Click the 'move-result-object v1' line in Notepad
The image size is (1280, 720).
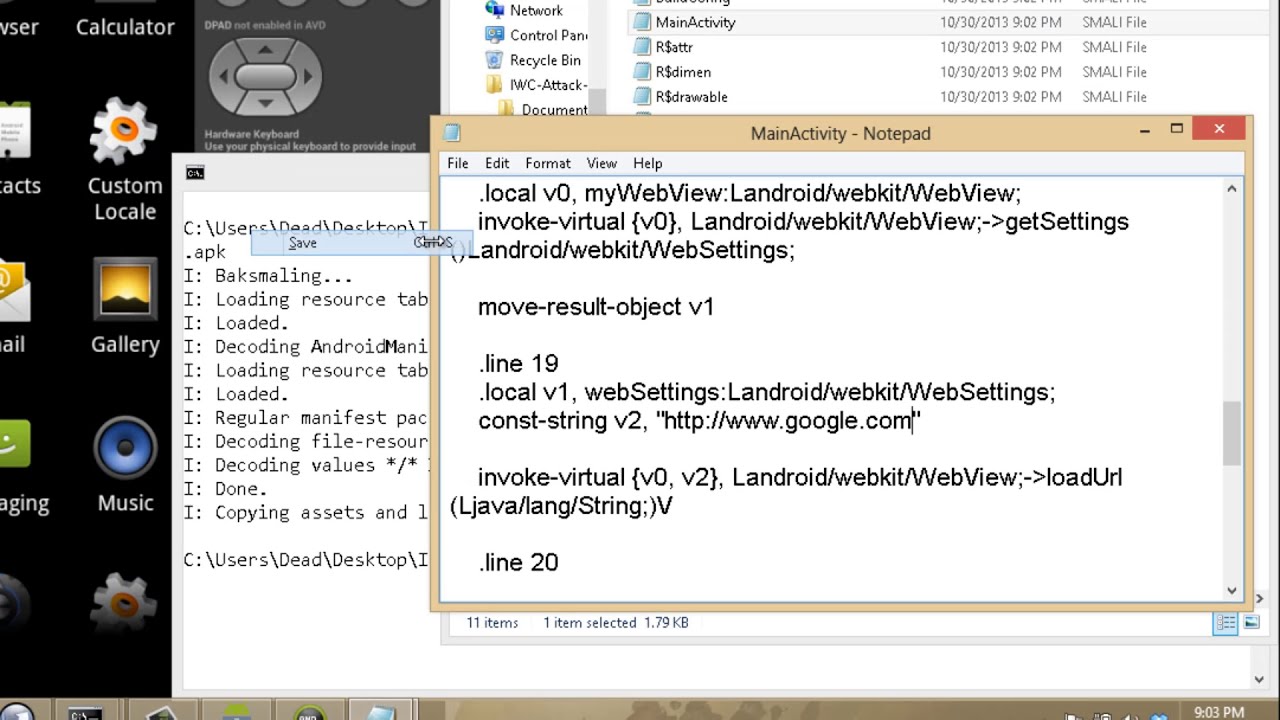coord(596,307)
